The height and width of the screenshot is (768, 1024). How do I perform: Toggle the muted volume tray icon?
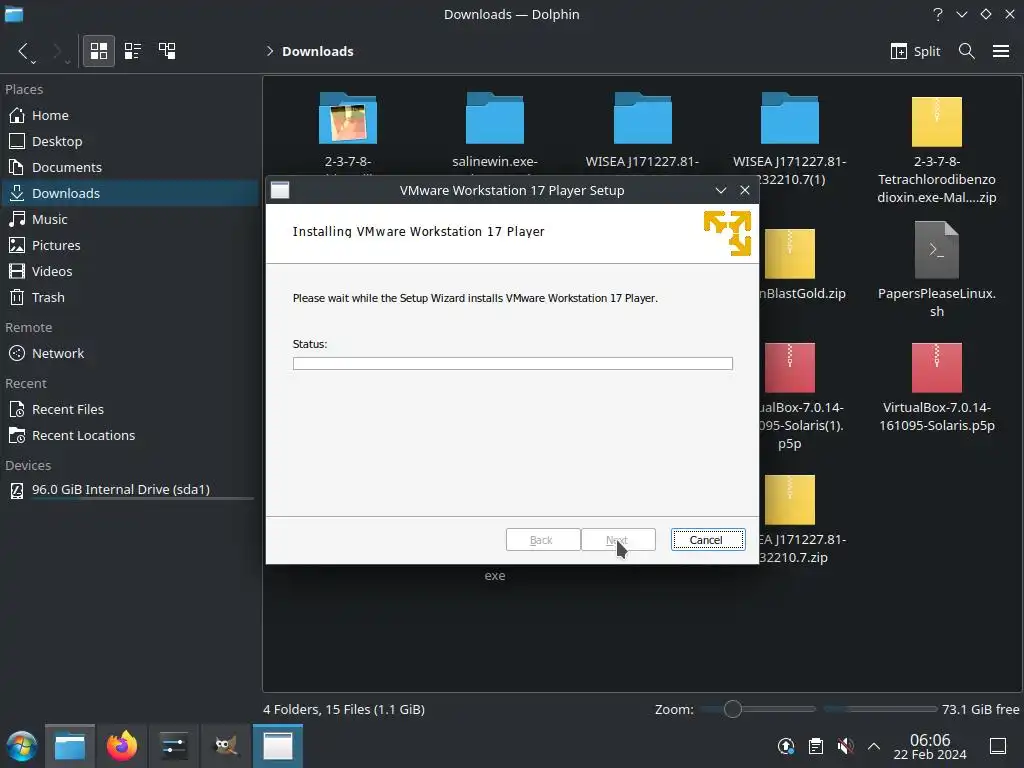tap(845, 746)
